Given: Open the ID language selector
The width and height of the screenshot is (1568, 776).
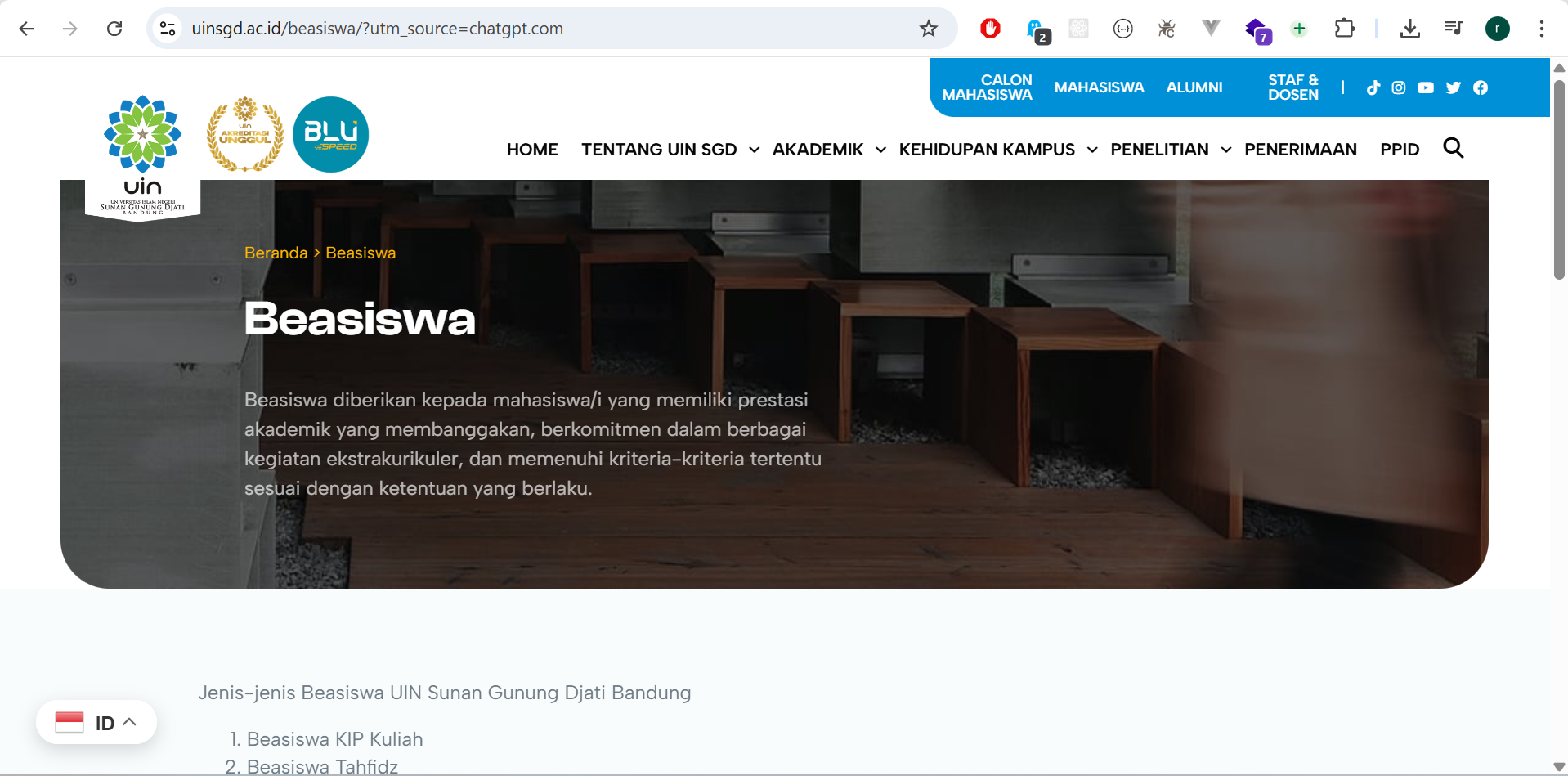Looking at the screenshot, I should point(96,723).
